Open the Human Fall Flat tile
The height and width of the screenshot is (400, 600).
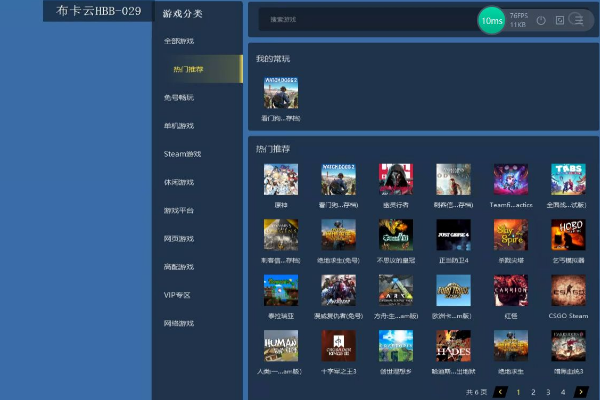[x=281, y=346]
